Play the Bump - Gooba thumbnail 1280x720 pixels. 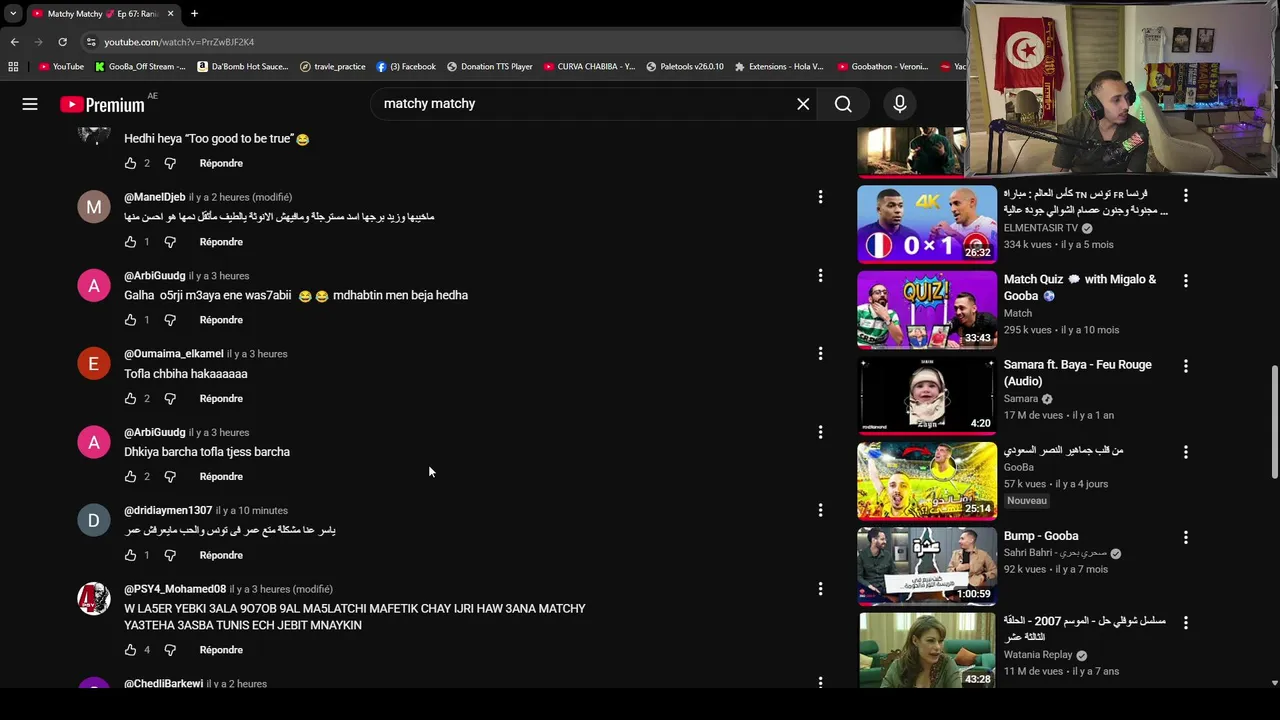point(927,566)
